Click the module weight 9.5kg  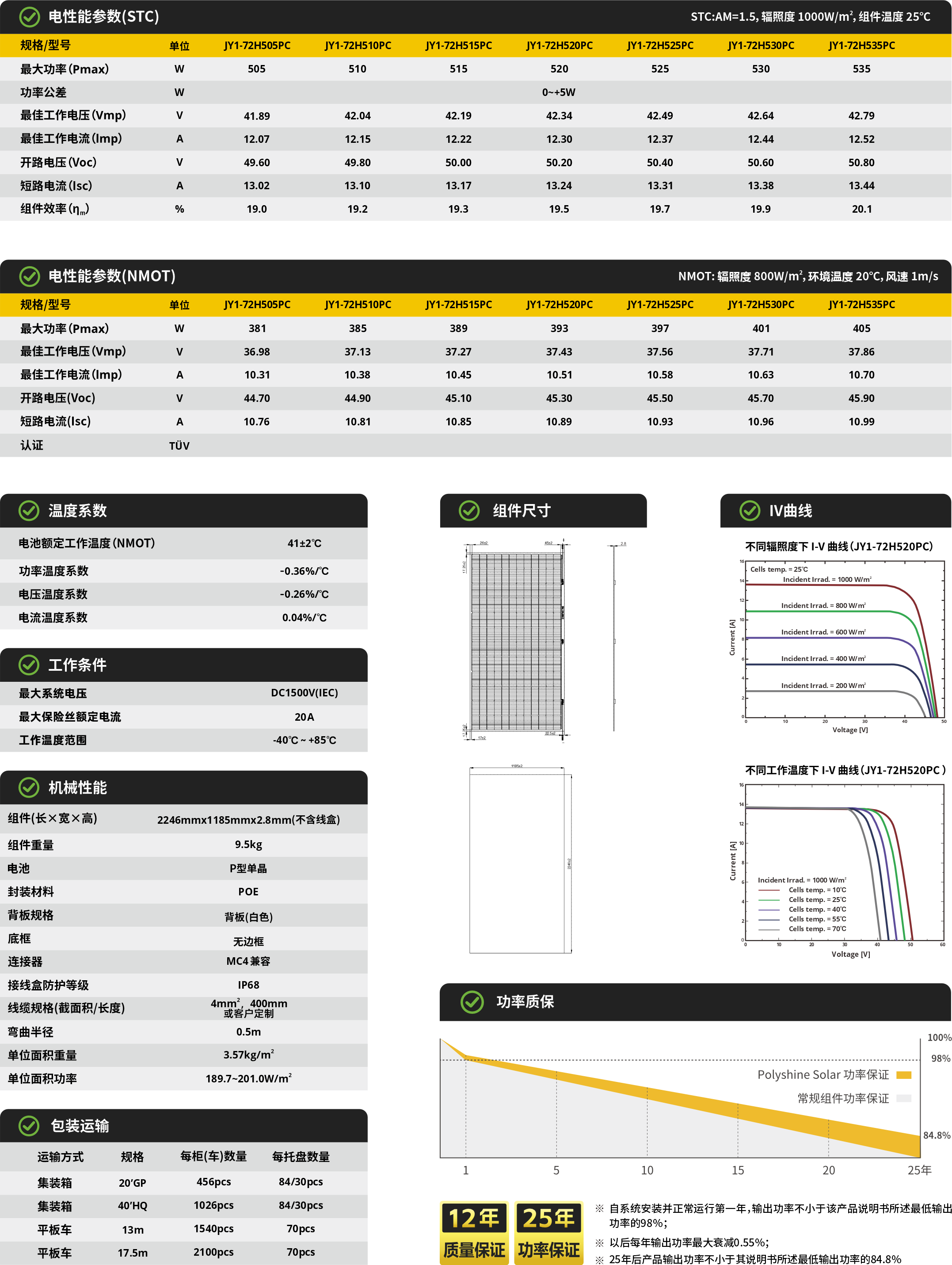(x=249, y=845)
